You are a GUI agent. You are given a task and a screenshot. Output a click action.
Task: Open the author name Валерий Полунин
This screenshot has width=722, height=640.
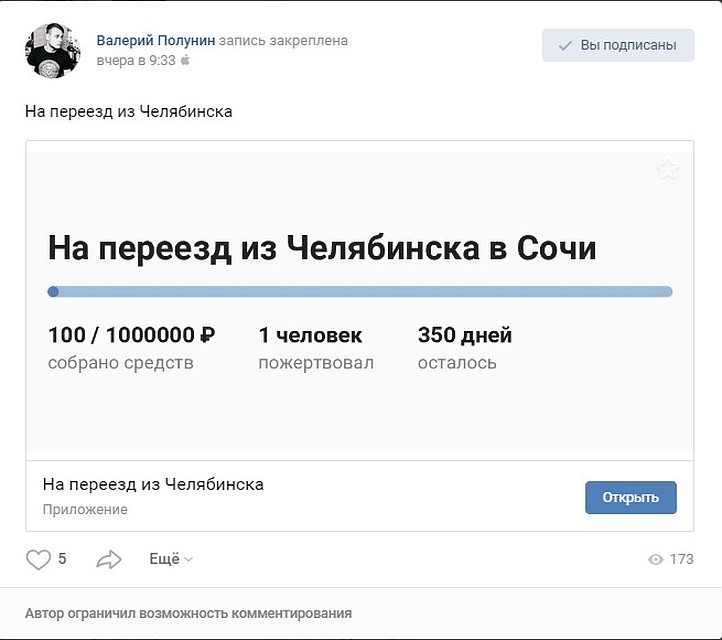(154, 41)
